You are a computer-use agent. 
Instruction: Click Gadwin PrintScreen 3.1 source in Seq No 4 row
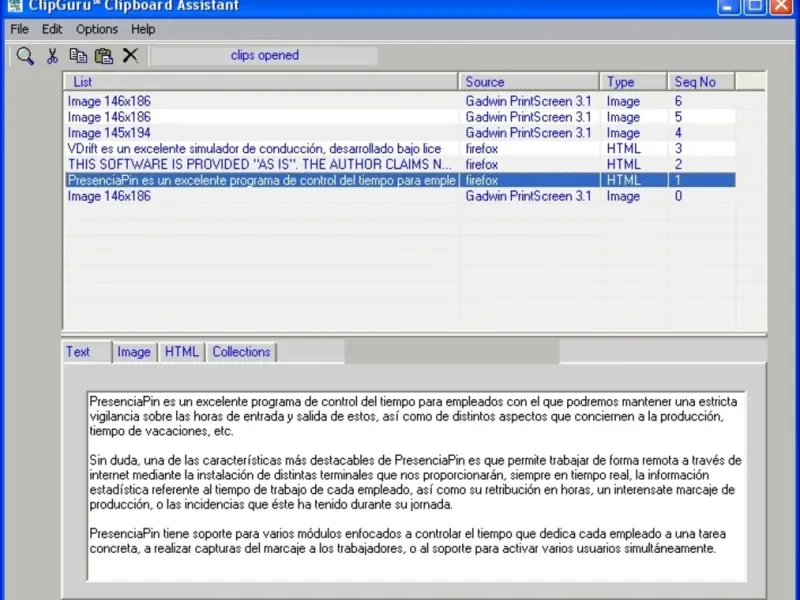point(528,133)
